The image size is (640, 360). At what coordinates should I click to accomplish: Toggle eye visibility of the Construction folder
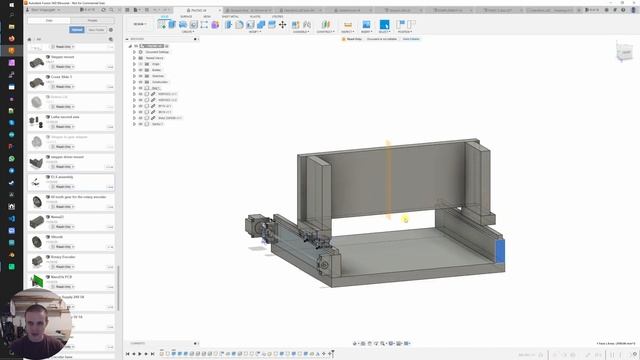point(140,82)
